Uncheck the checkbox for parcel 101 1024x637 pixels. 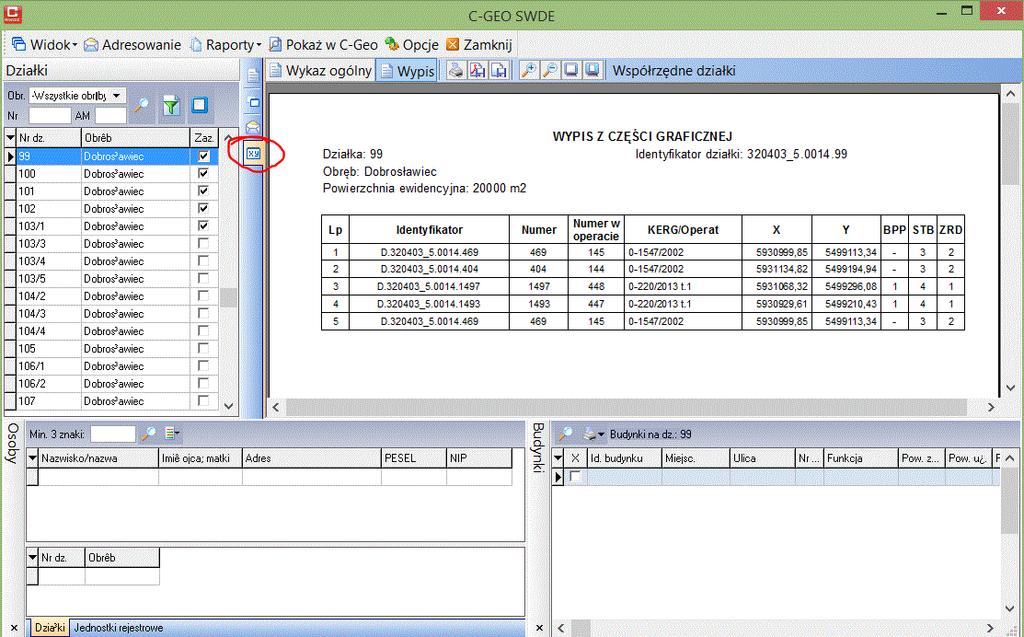204,191
